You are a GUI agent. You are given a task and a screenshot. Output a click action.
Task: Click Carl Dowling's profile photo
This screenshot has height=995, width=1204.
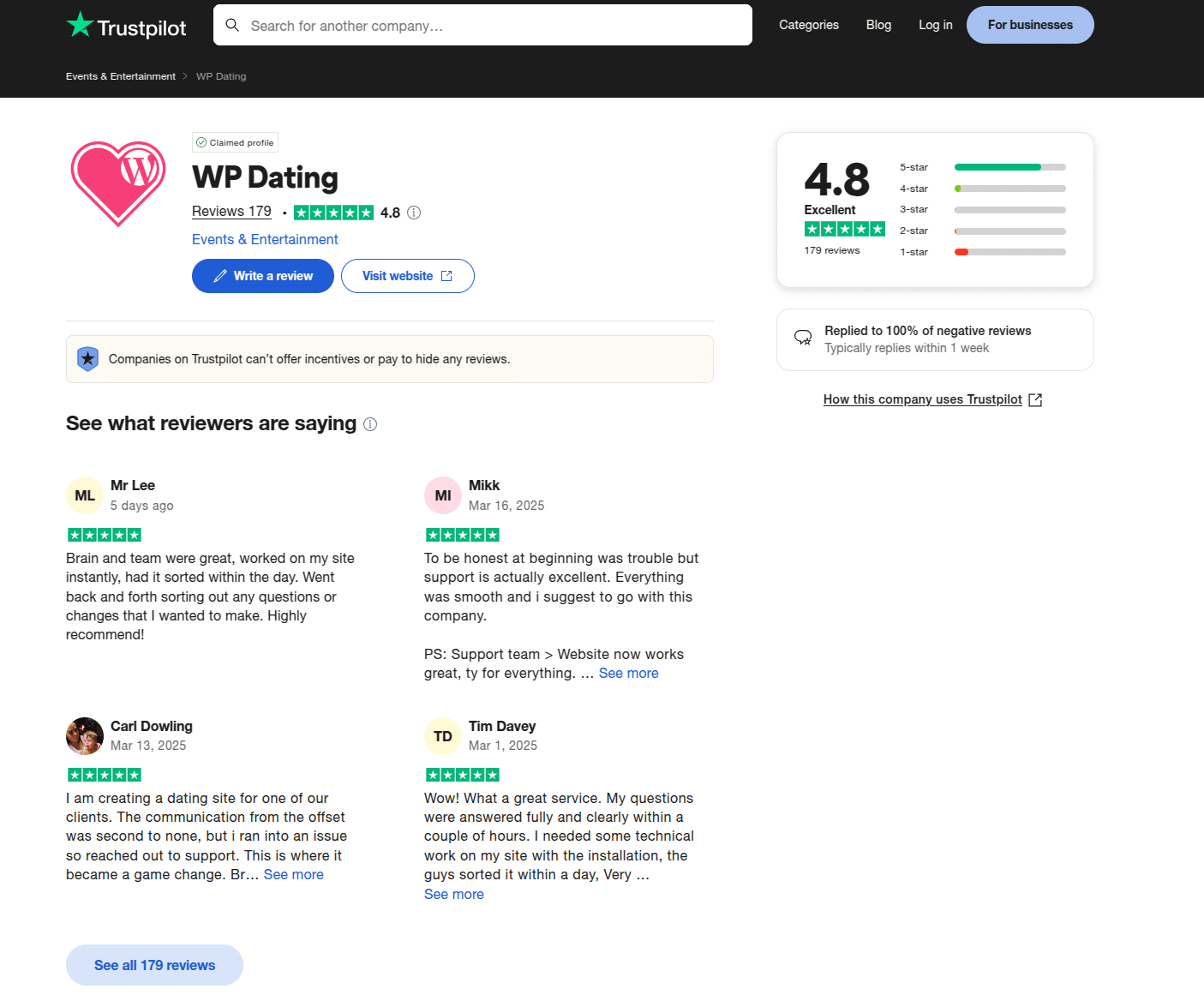85,736
